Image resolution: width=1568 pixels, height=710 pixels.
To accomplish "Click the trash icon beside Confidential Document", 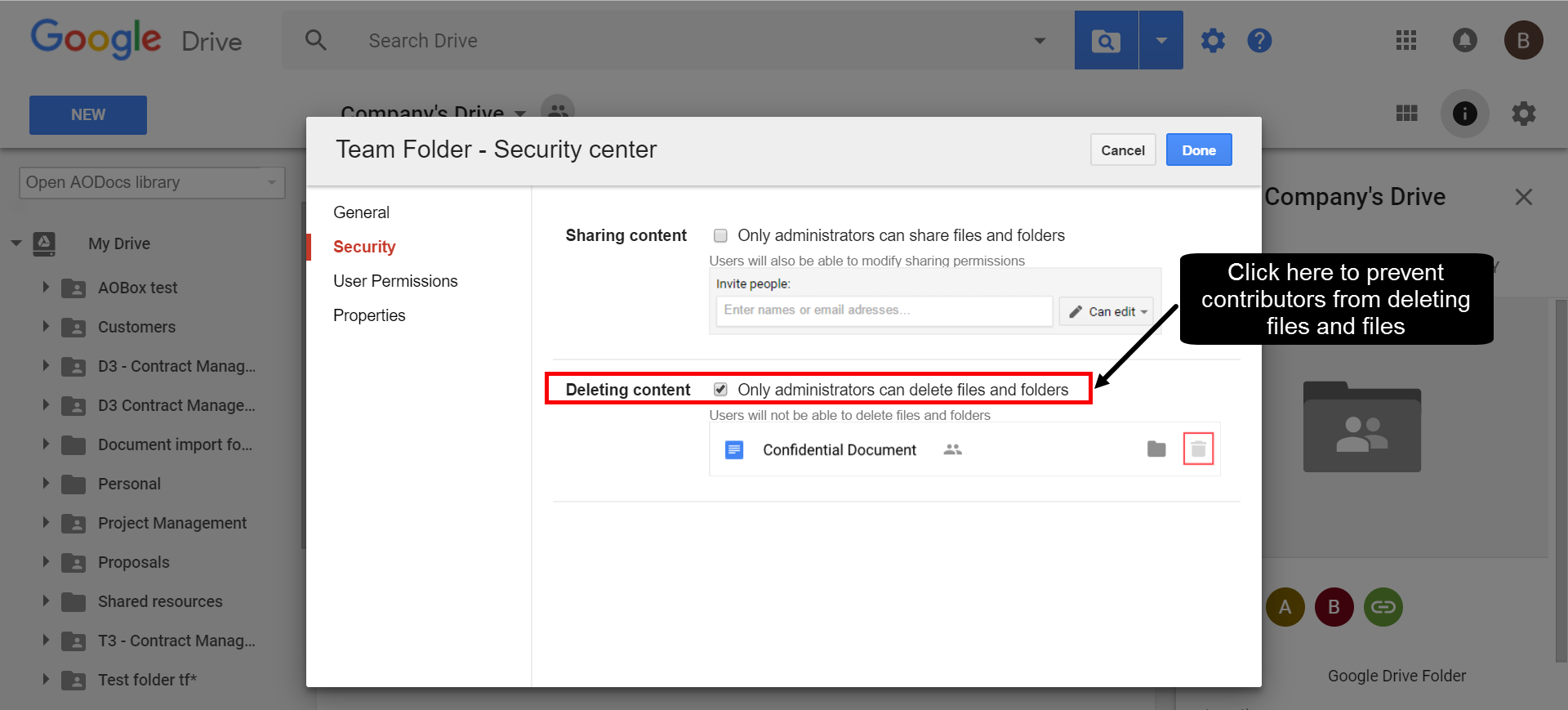I will click(1198, 449).
